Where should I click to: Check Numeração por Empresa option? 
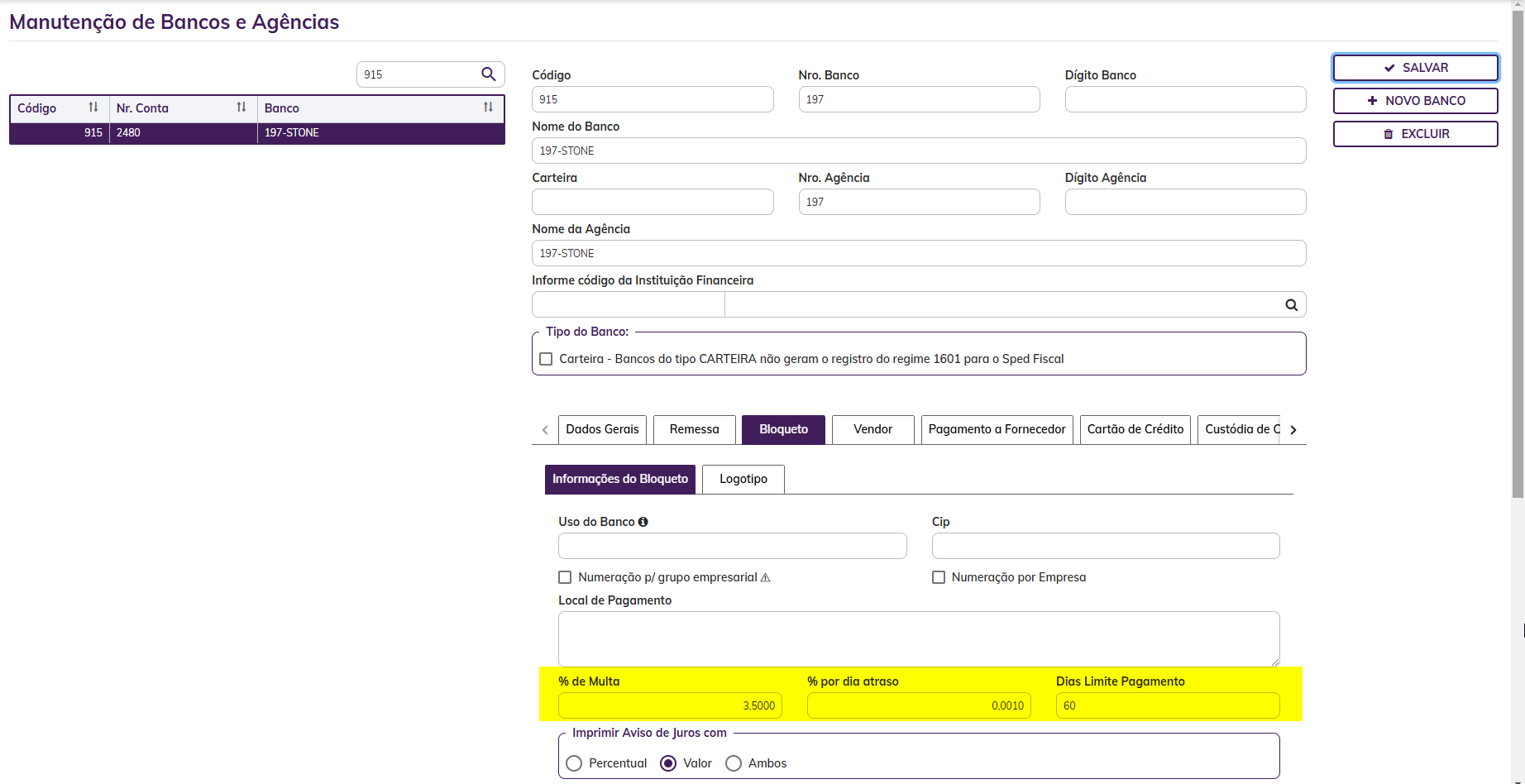coord(939,577)
